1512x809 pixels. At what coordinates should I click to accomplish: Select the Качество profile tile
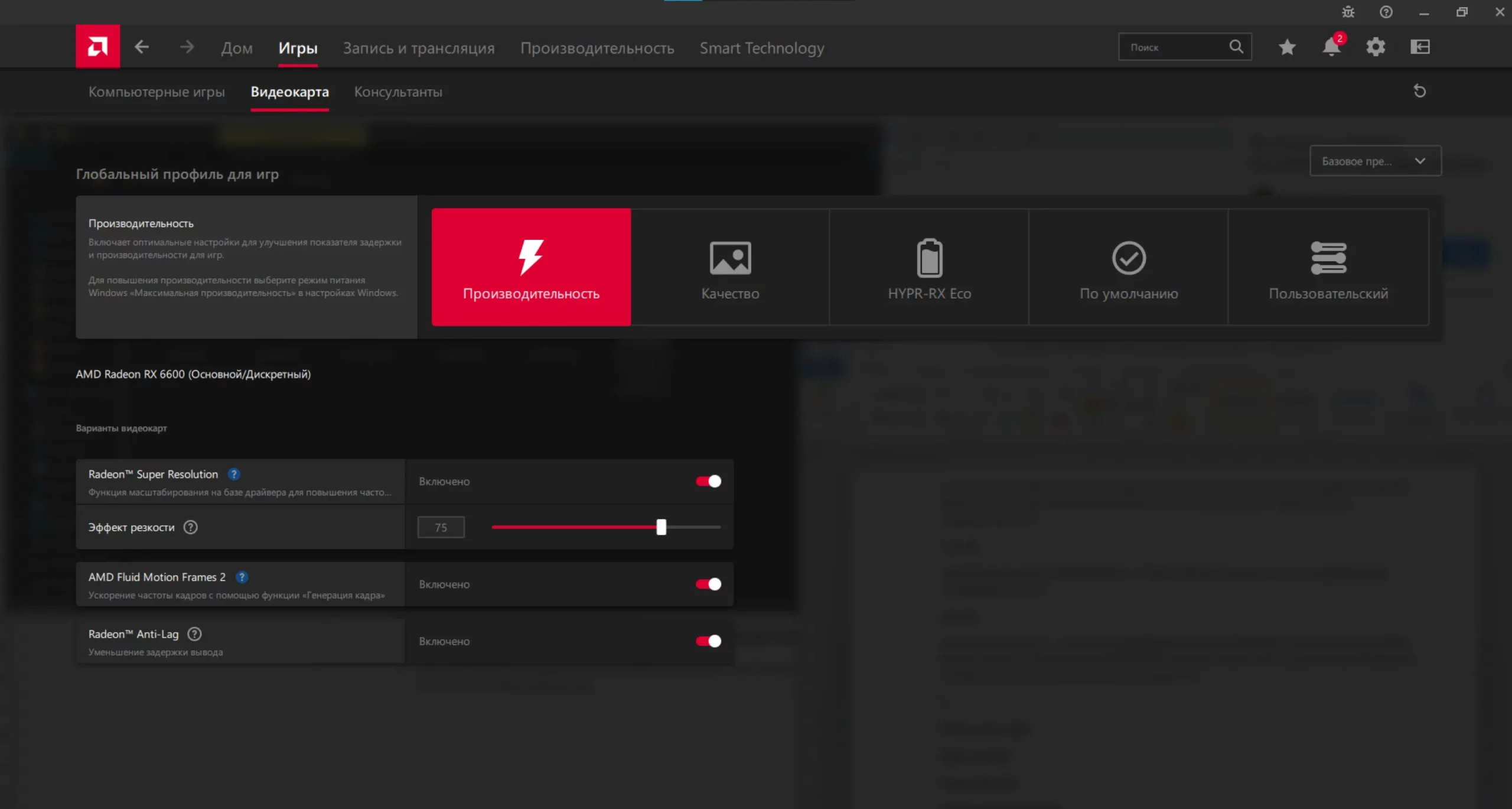click(x=730, y=267)
